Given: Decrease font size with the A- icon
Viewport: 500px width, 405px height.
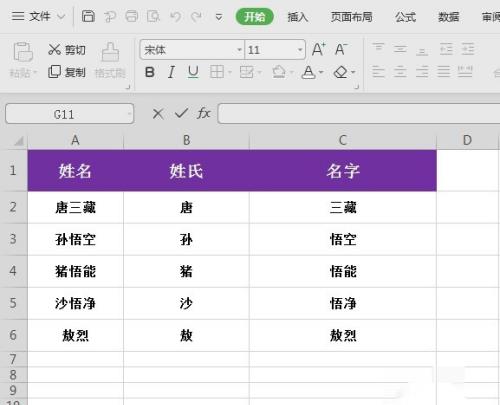Looking at the screenshot, I should (x=341, y=50).
